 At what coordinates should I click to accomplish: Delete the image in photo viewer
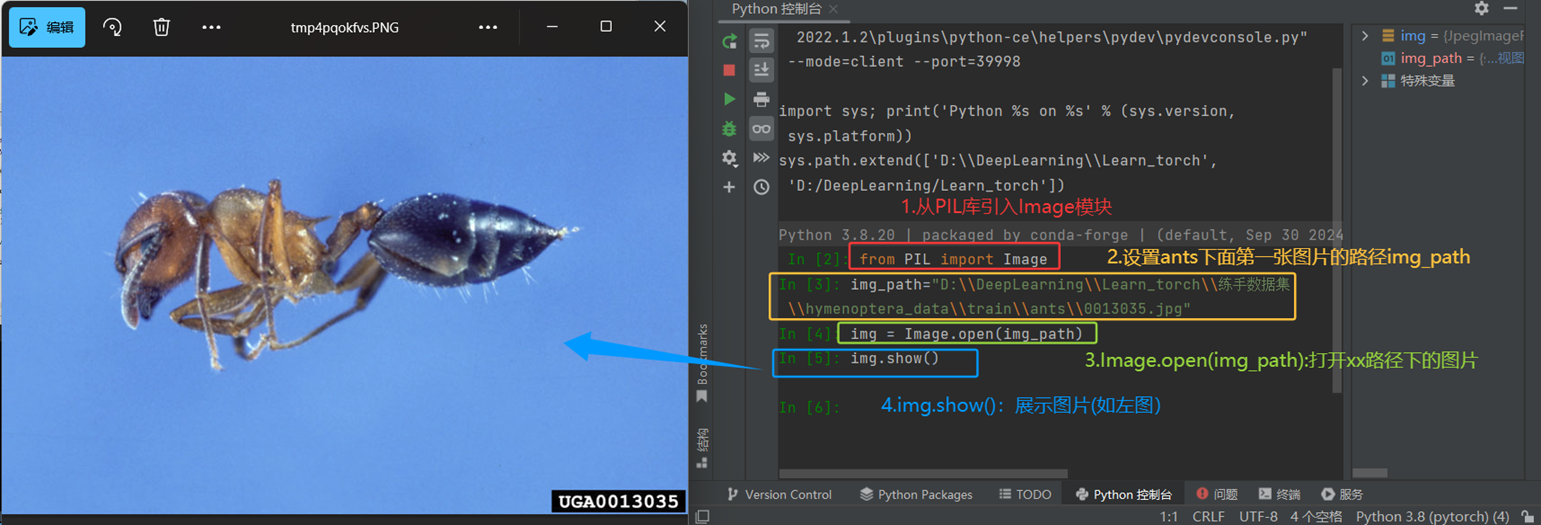coord(161,27)
